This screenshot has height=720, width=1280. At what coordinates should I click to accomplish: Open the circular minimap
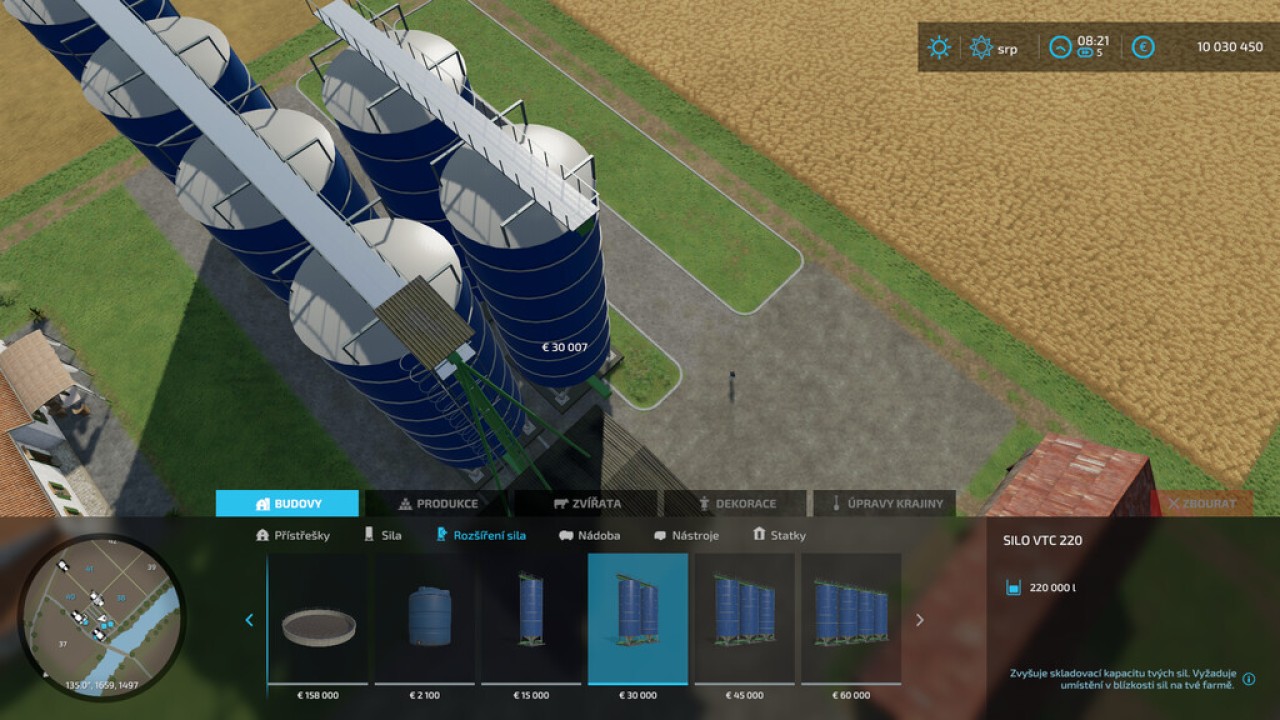(x=102, y=616)
